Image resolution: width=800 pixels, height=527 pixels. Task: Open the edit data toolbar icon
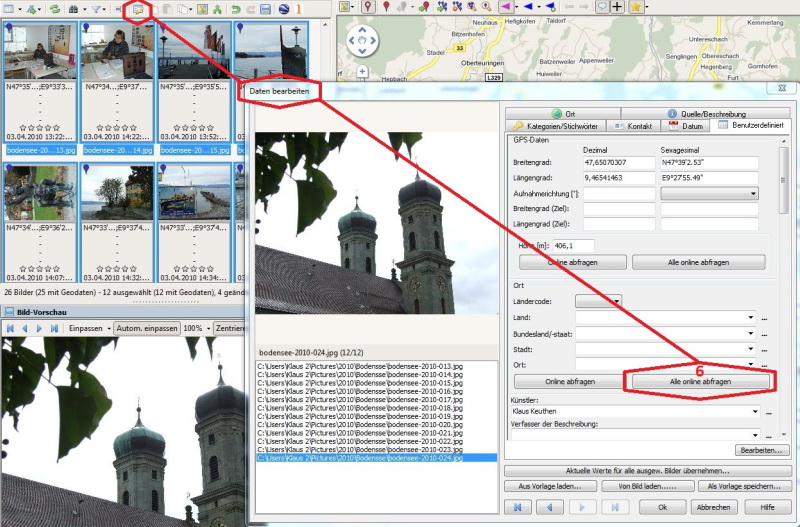click(138, 9)
